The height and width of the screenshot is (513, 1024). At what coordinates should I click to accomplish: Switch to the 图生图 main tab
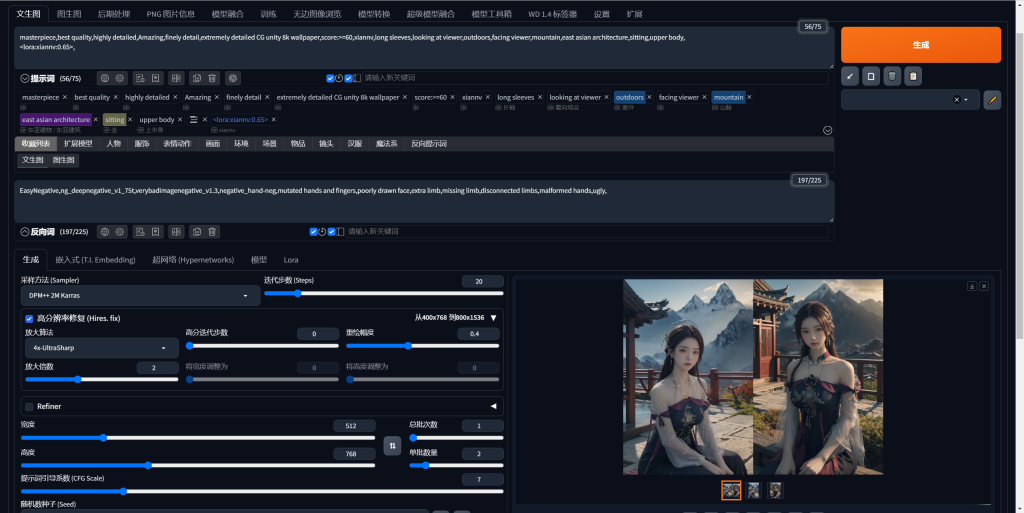pos(69,14)
